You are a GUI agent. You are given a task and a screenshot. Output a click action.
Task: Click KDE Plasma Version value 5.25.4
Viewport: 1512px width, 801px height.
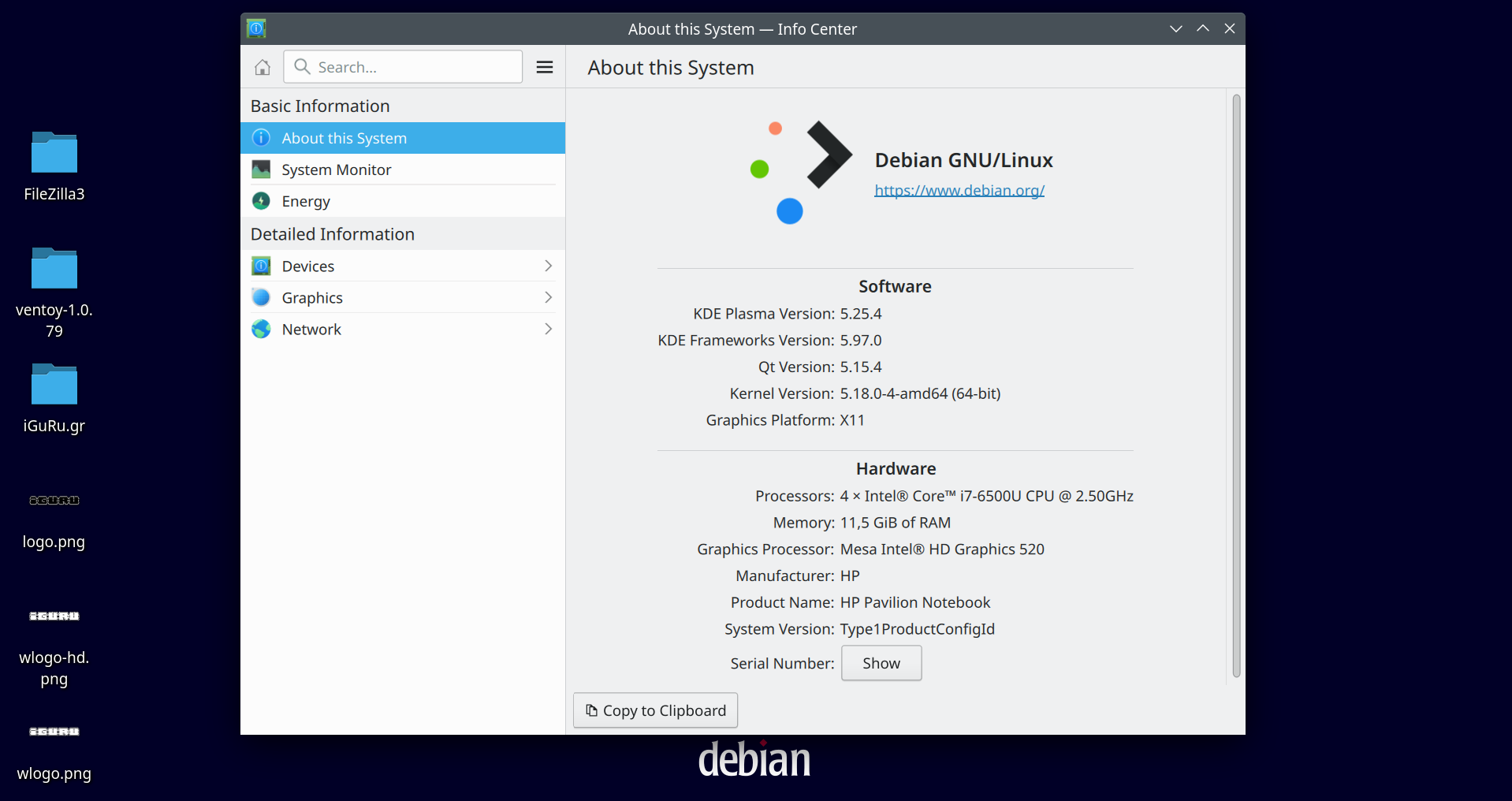point(861,314)
